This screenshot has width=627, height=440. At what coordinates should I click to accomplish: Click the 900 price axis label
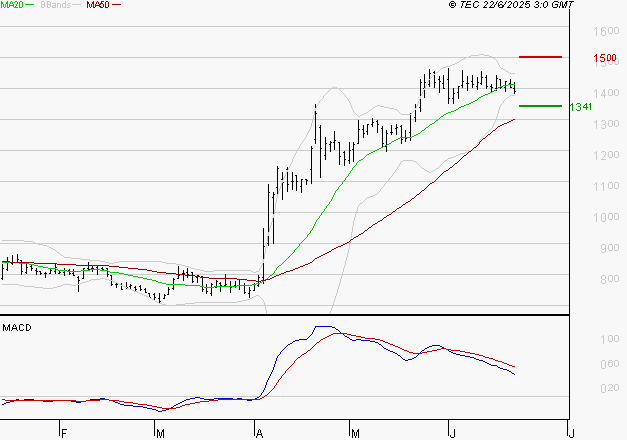point(610,248)
